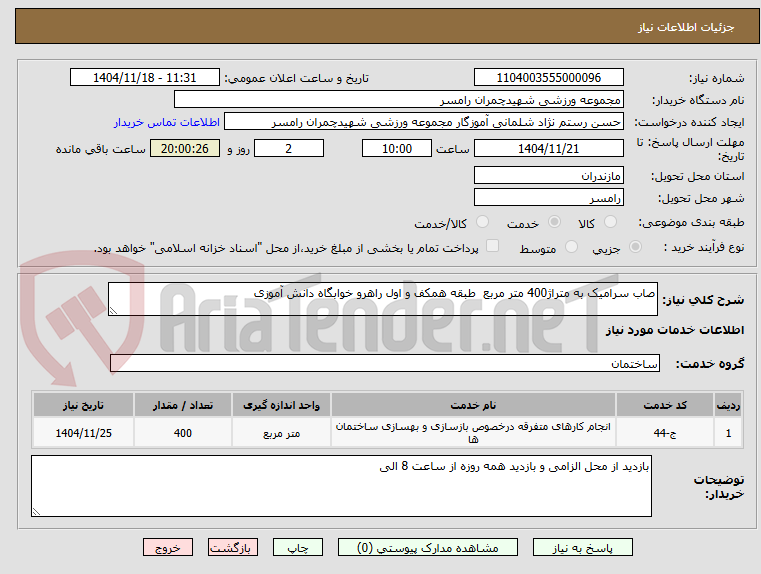Select the کالا radio button
Viewport: 761px width, 574px height.
tap(610, 222)
